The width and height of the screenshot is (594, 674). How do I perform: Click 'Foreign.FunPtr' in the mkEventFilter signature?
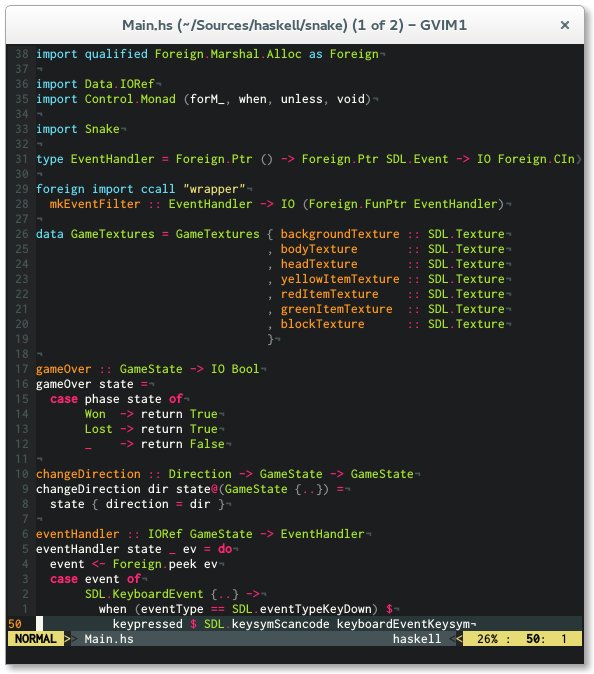point(358,204)
